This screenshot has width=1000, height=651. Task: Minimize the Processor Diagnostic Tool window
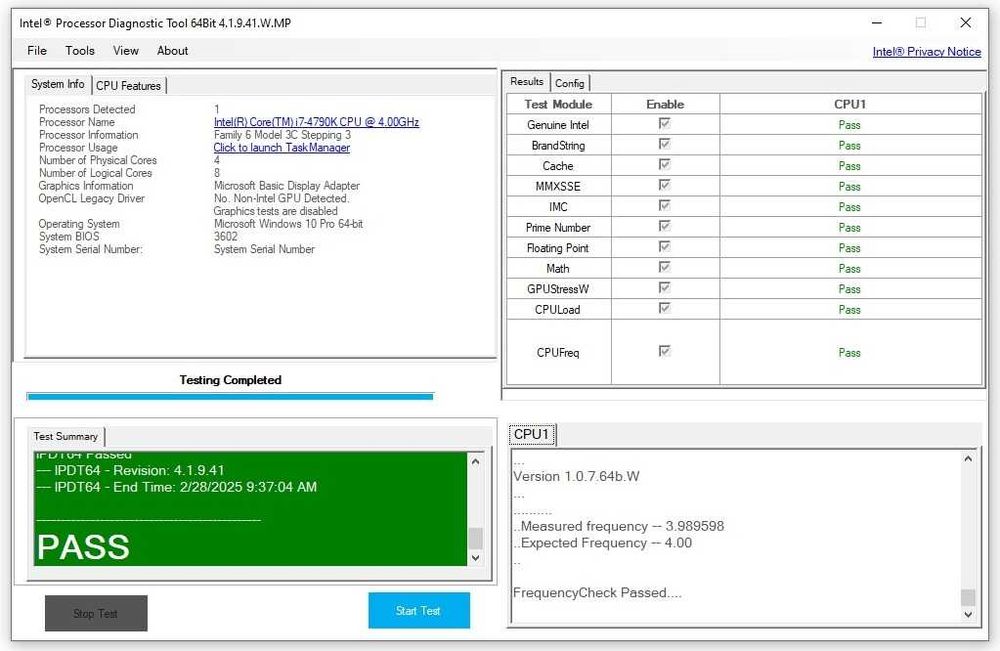click(x=877, y=23)
